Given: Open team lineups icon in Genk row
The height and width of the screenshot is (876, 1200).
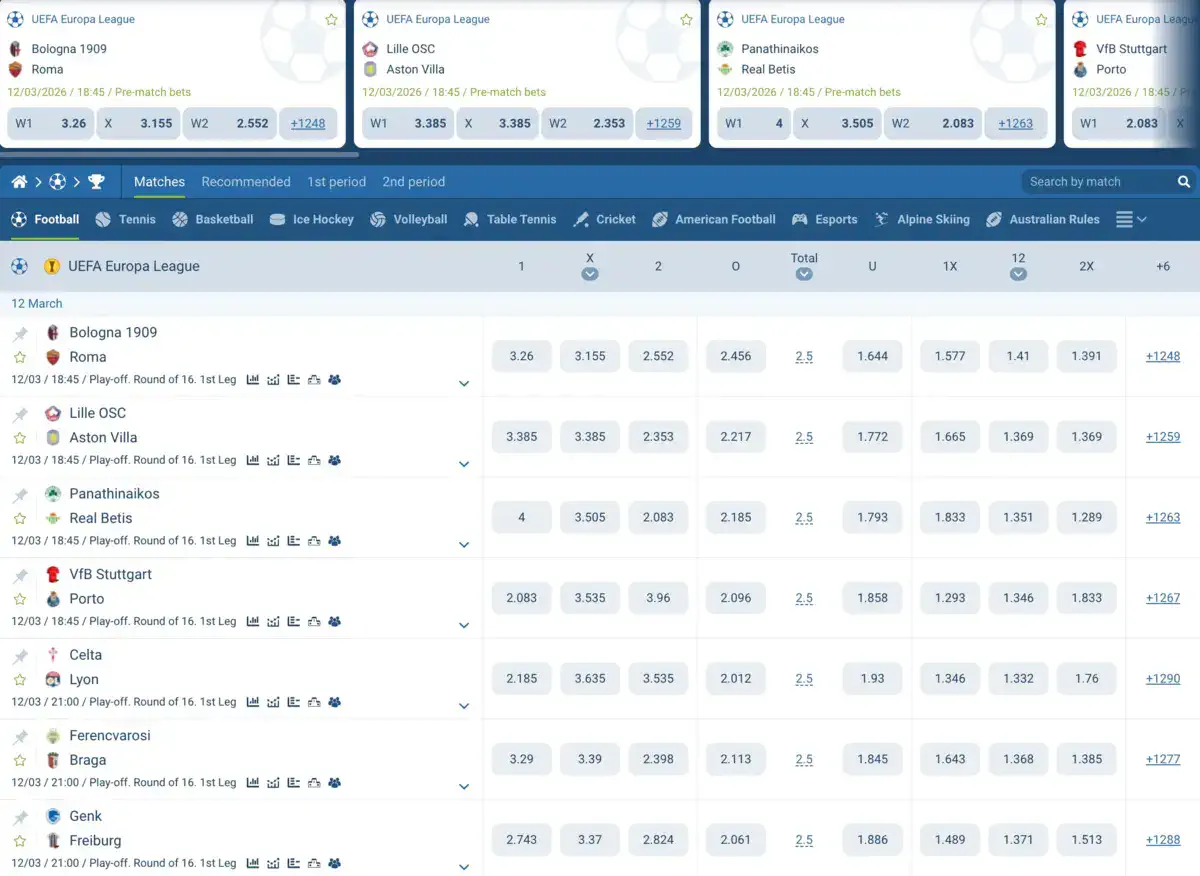Looking at the screenshot, I should [x=334, y=864].
